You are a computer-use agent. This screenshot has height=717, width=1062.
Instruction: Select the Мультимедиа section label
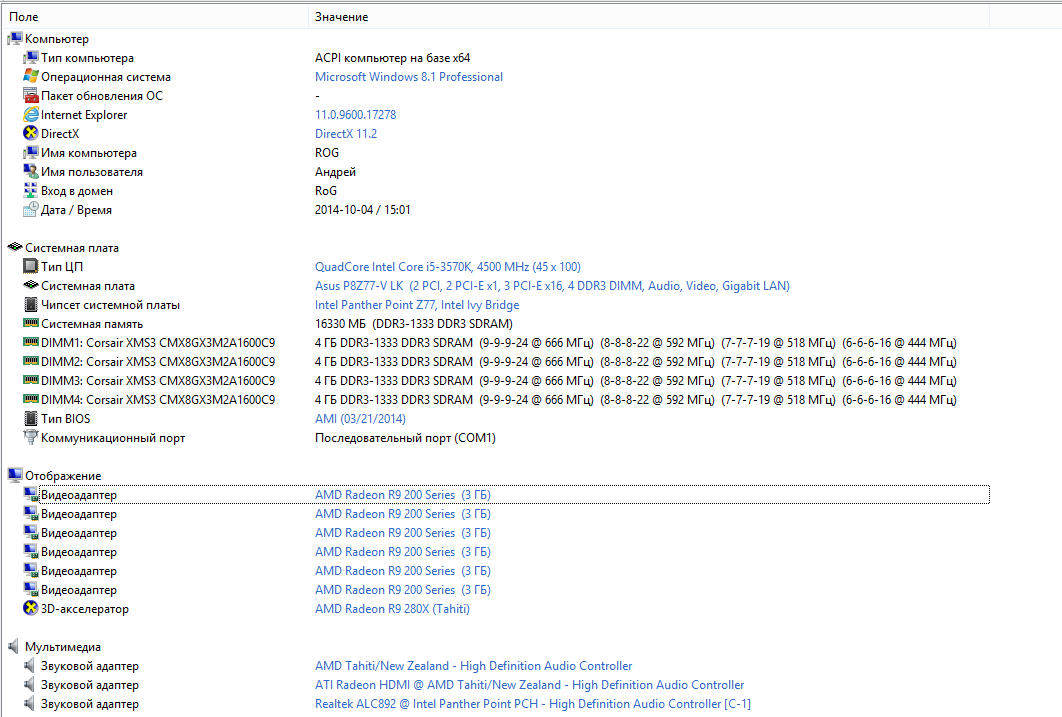(63, 647)
